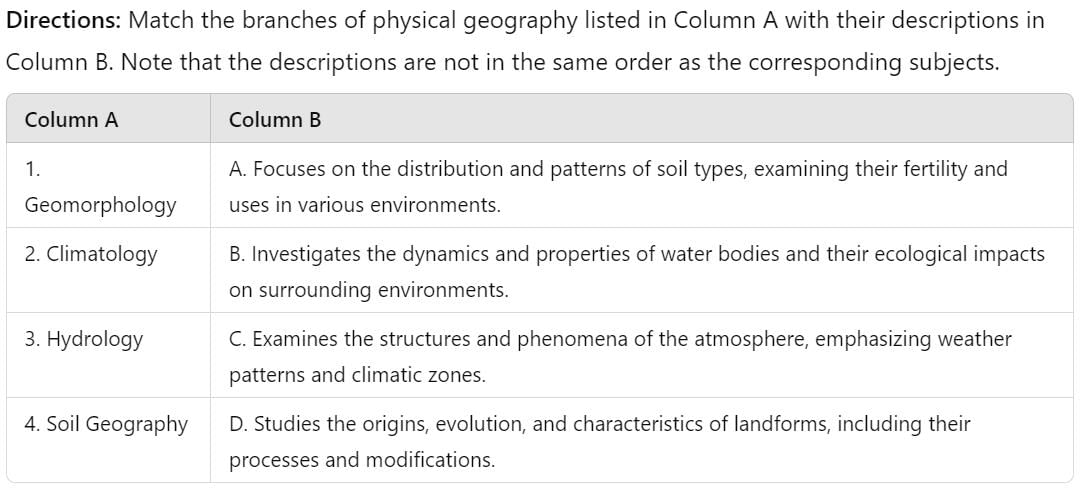
Task: Click the Column A header cell
Action: point(108,119)
